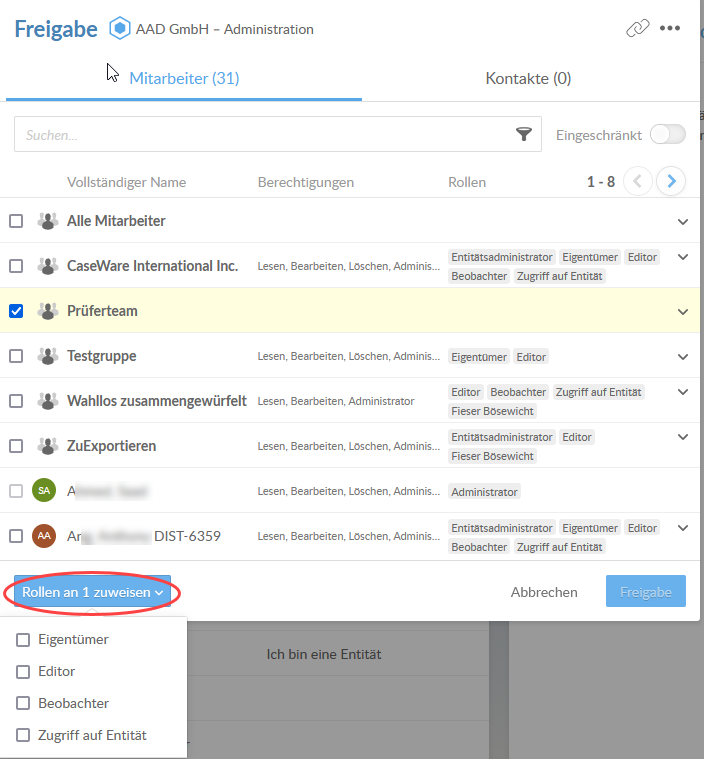Image resolution: width=704 pixels, height=759 pixels.
Task: Expand the Prüferteam row chevron
Action: pos(683,312)
